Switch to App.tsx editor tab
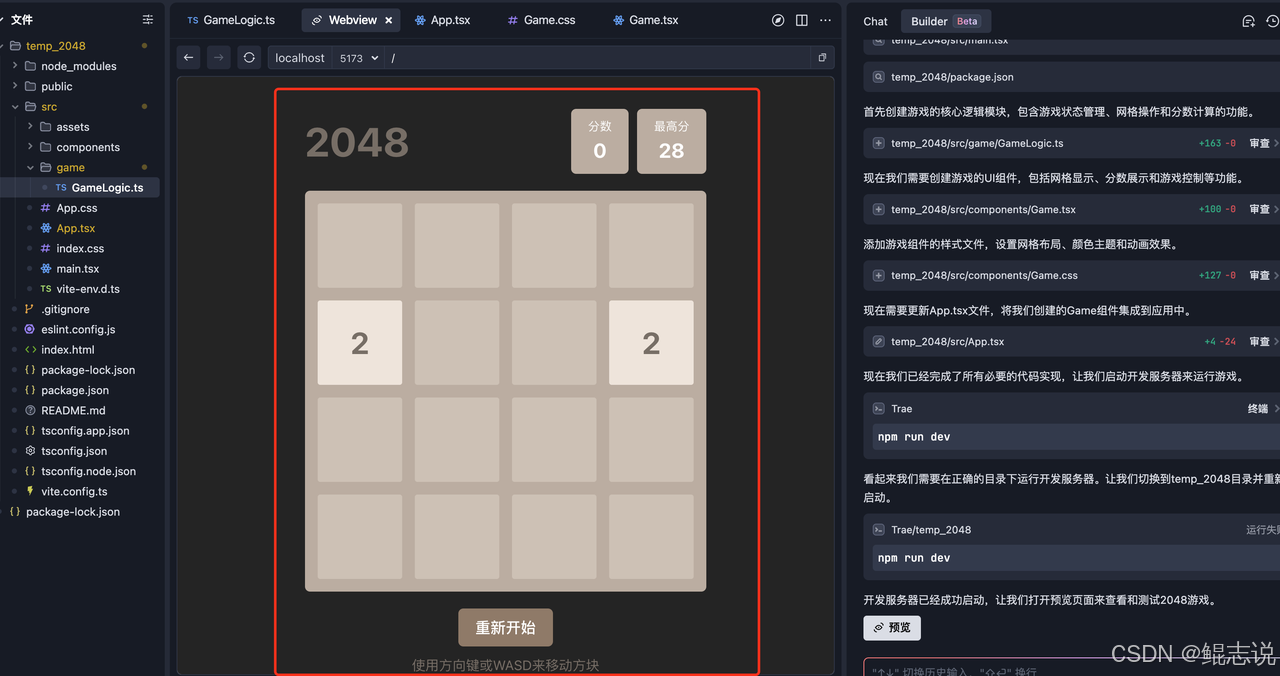Viewport: 1280px width, 676px height. (442, 20)
